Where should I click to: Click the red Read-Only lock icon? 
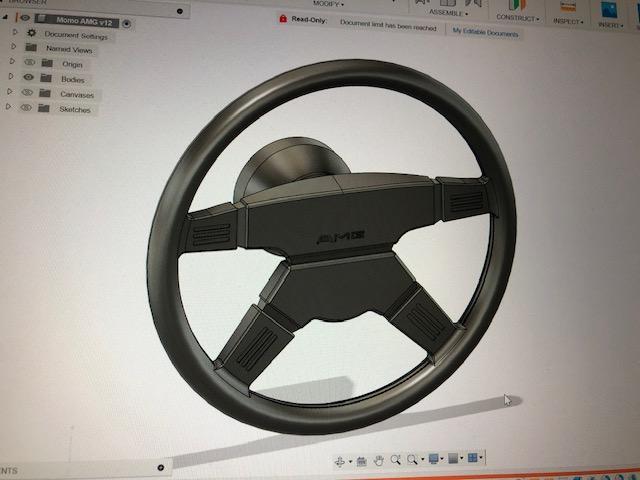point(283,18)
